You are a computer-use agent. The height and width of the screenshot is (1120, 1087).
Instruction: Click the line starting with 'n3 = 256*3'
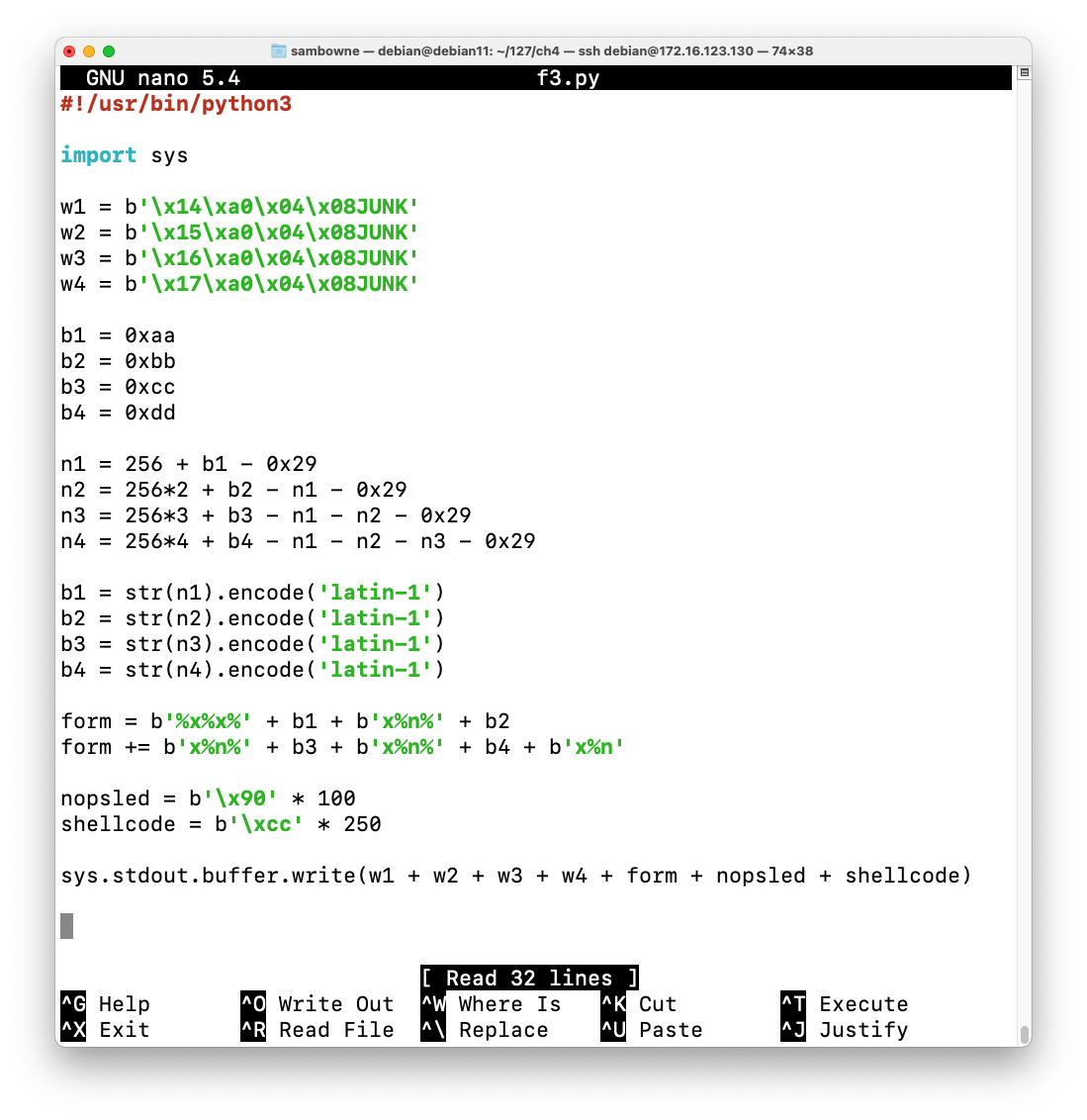(x=266, y=515)
